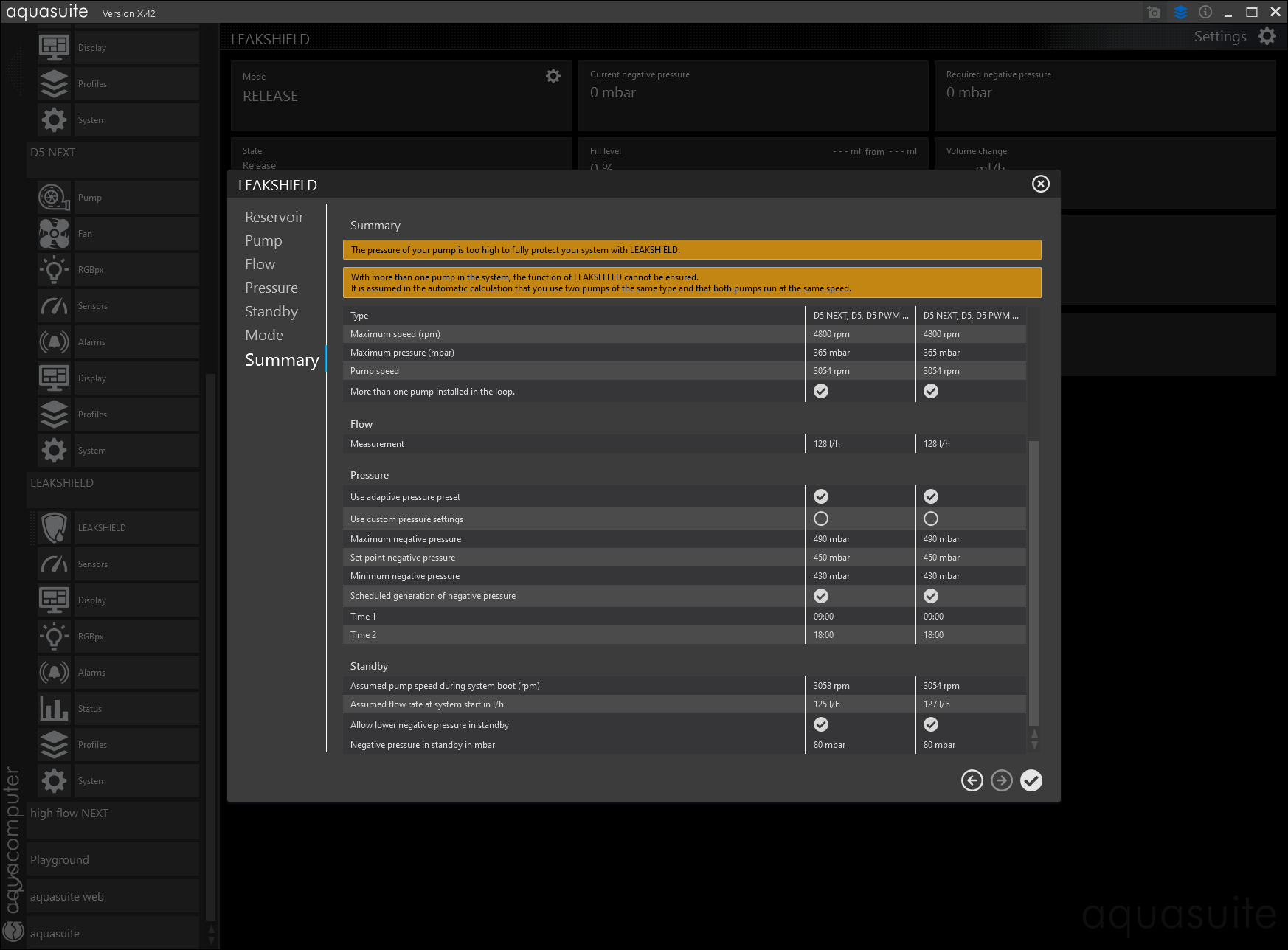1288x950 pixels.
Task: Select first Use custom pressure settings radio
Action: point(820,519)
